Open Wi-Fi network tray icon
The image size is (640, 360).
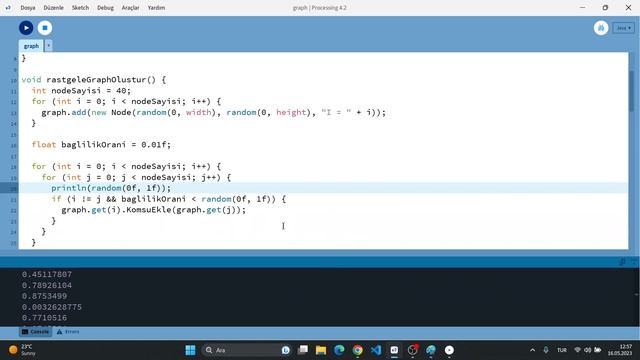[577, 350]
